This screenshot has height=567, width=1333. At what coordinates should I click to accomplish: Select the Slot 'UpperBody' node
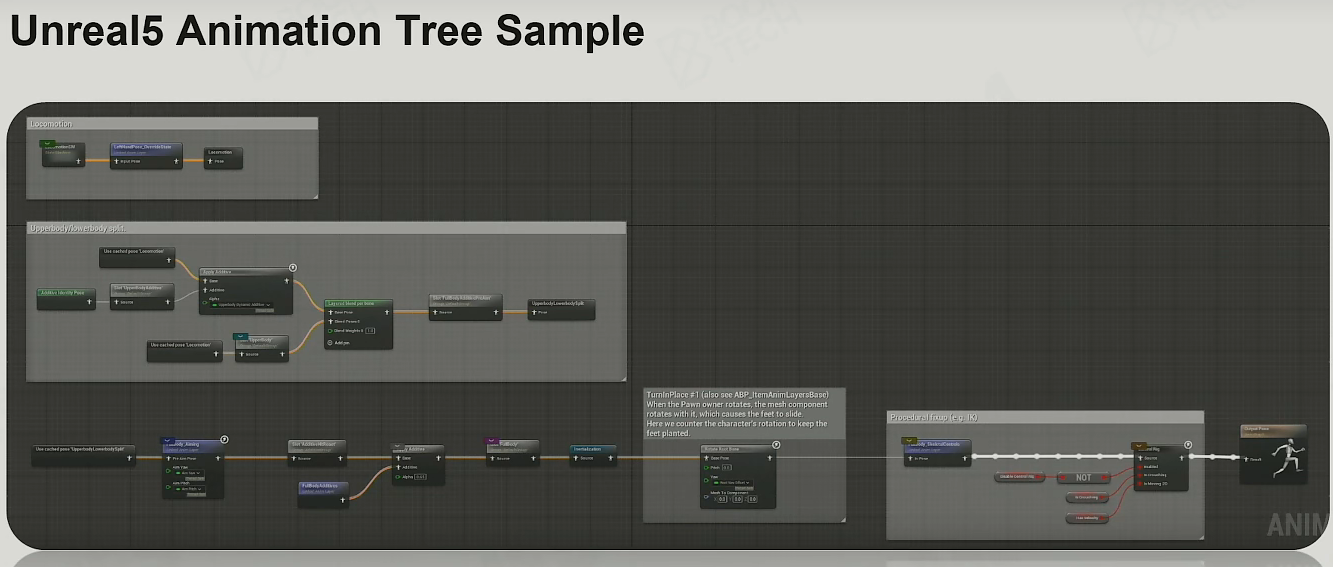pos(261,348)
